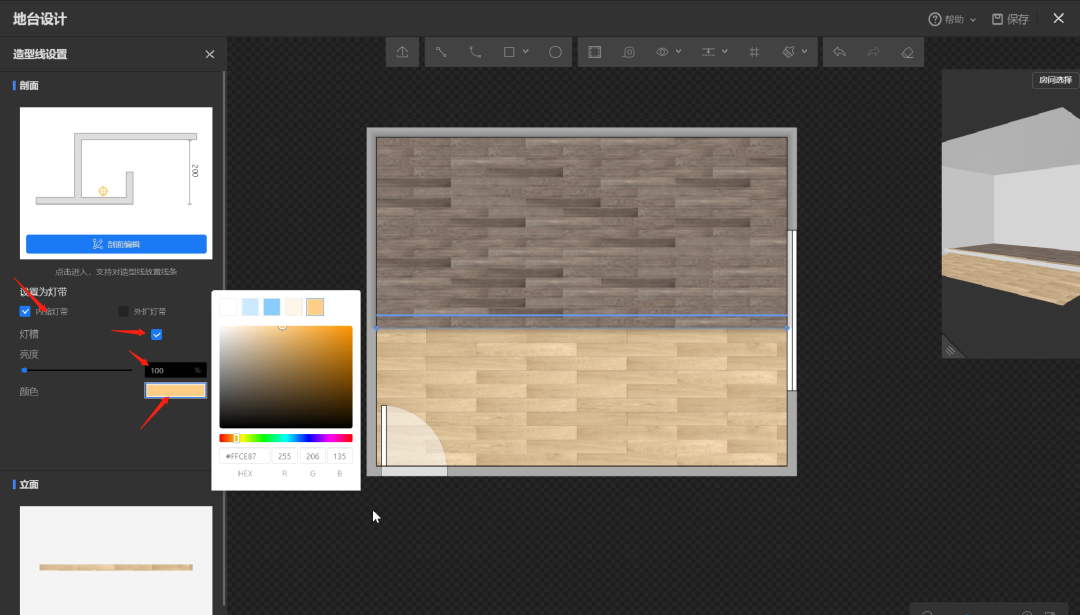The image size is (1080, 615).
Task: Click the HEX color input field
Action: click(244, 456)
